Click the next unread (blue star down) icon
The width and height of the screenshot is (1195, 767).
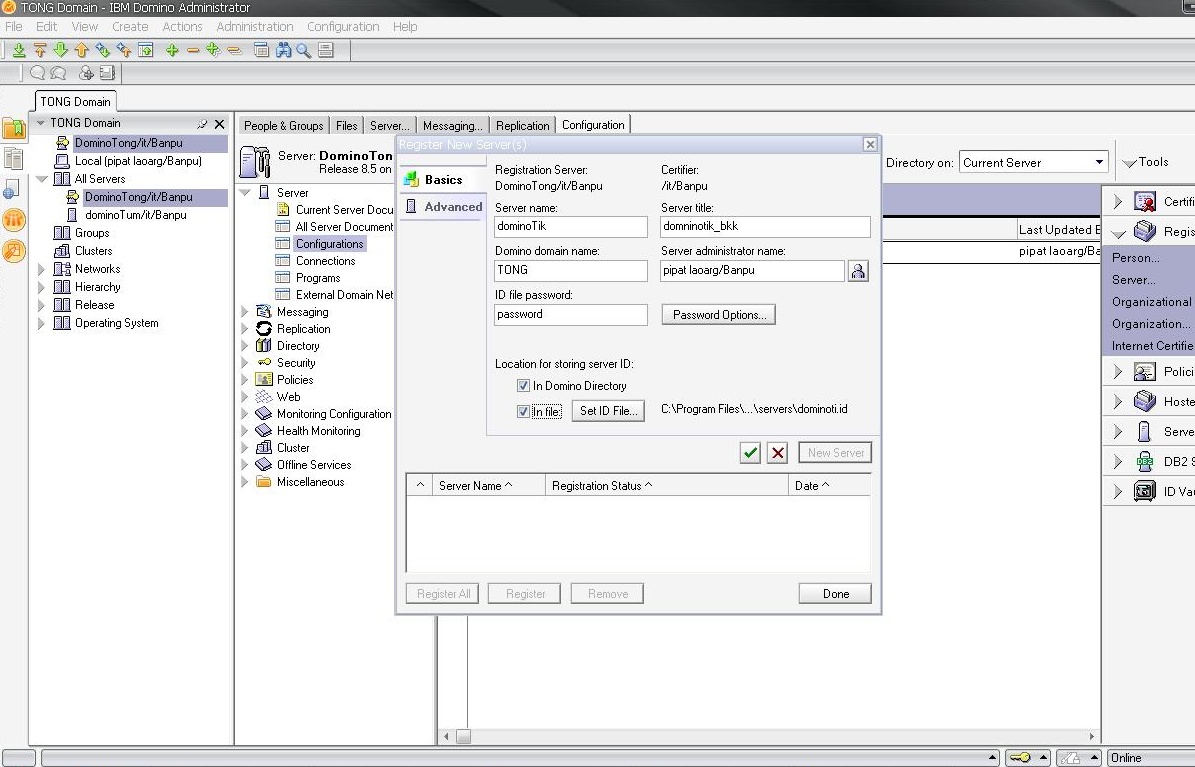pyautogui.click(x=102, y=50)
